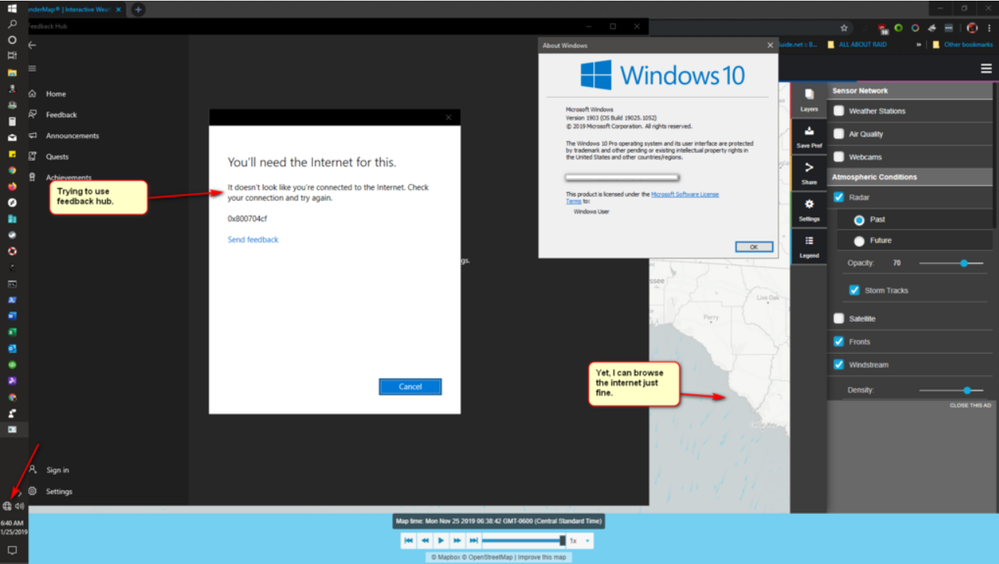
Task: Go back using Feedback Hub back arrow
Action: click(32, 45)
